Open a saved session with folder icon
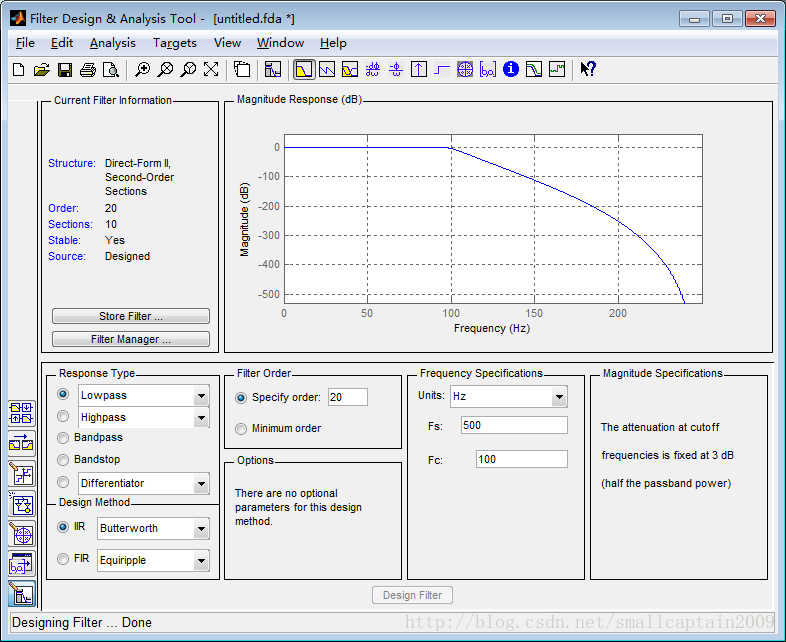This screenshot has height=642, width=786. 42,69
